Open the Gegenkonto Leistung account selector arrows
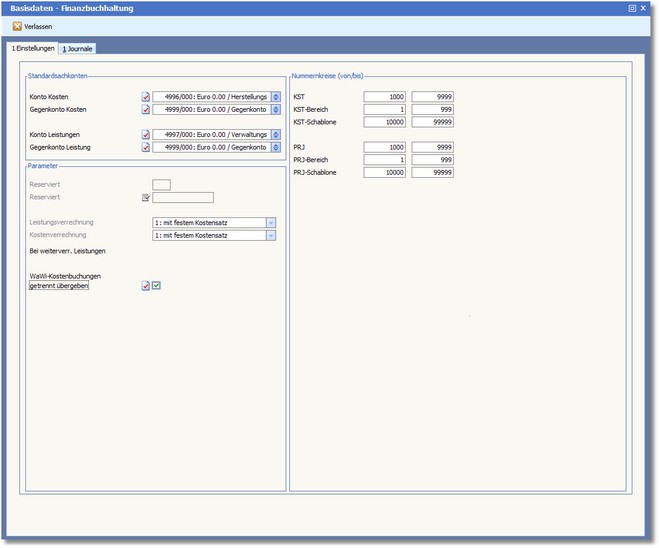659x548 pixels. pyautogui.click(x=275, y=148)
